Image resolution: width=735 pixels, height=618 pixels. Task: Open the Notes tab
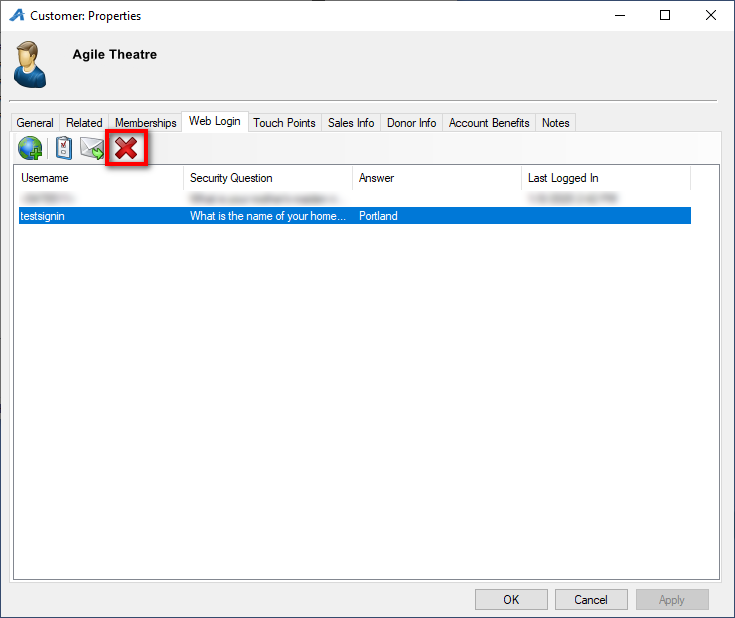(555, 123)
